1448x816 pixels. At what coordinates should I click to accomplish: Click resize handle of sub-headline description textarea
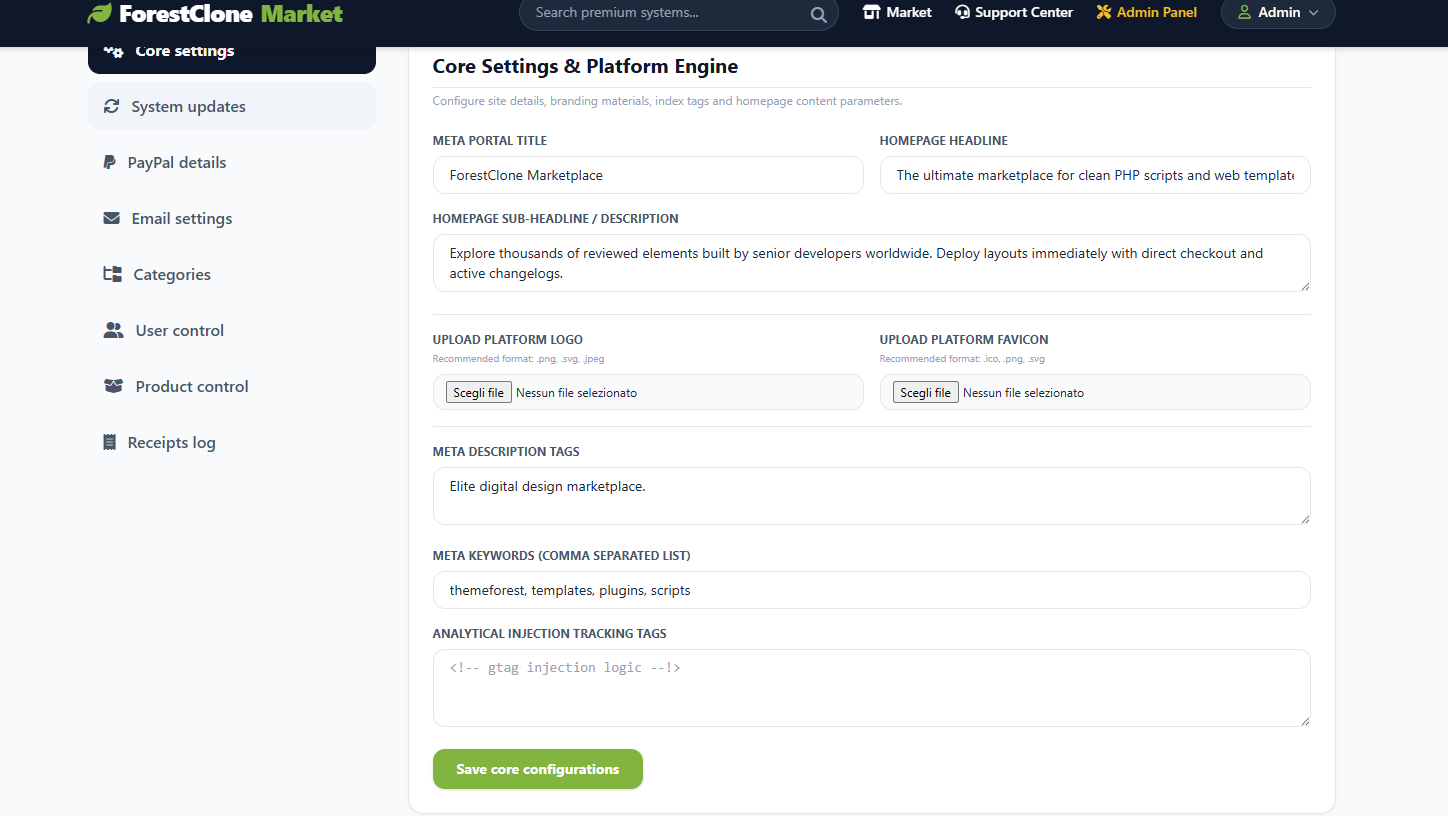coord(1304,285)
